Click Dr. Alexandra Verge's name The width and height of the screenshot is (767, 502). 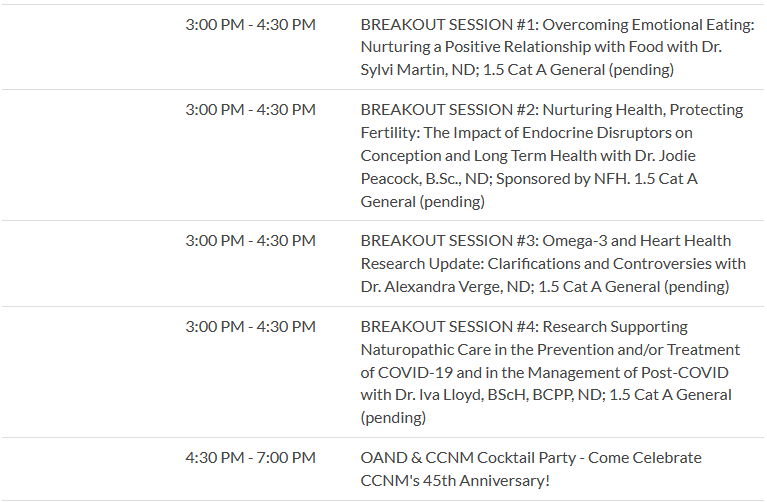click(445, 287)
